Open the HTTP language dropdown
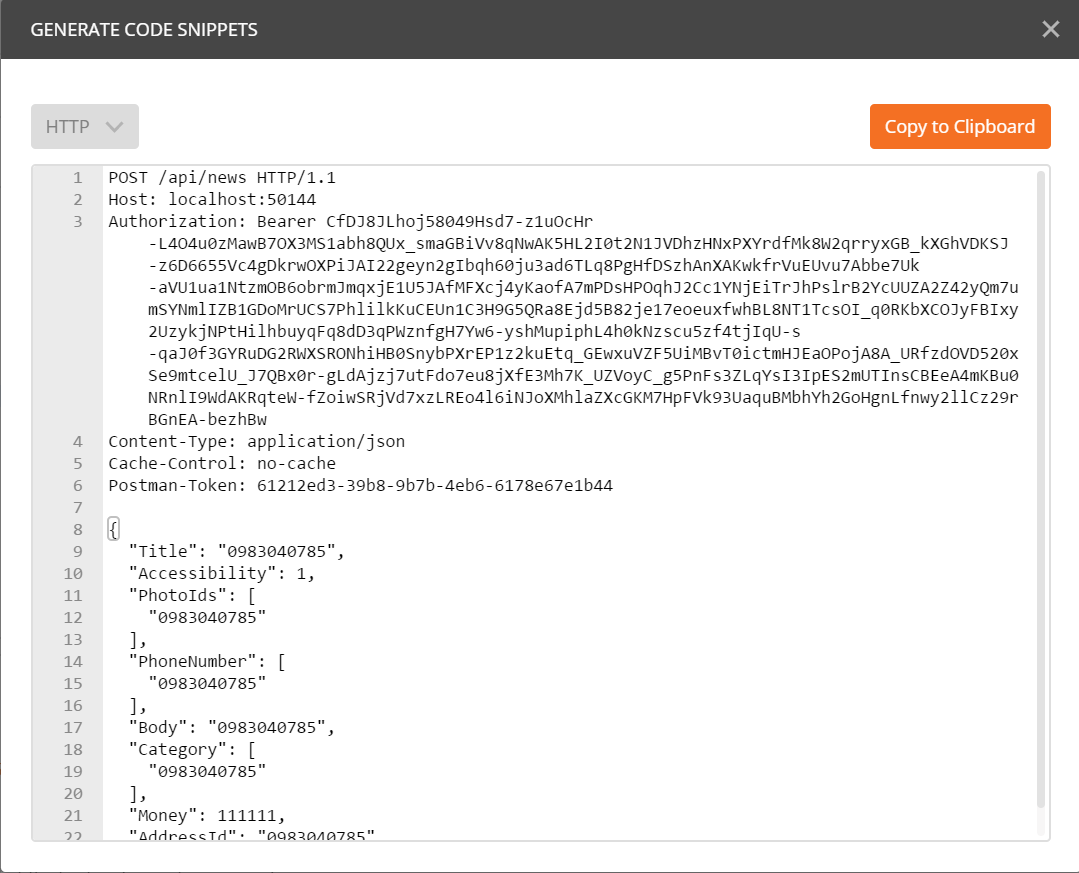The height and width of the screenshot is (873, 1079). pyautogui.click(x=85, y=127)
